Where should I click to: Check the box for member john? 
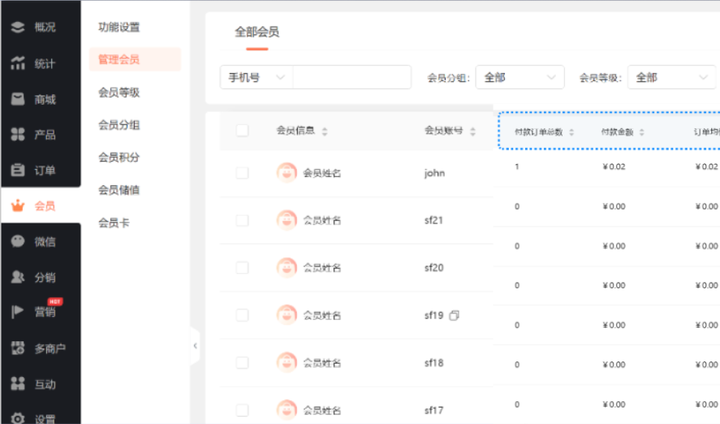coord(242,173)
